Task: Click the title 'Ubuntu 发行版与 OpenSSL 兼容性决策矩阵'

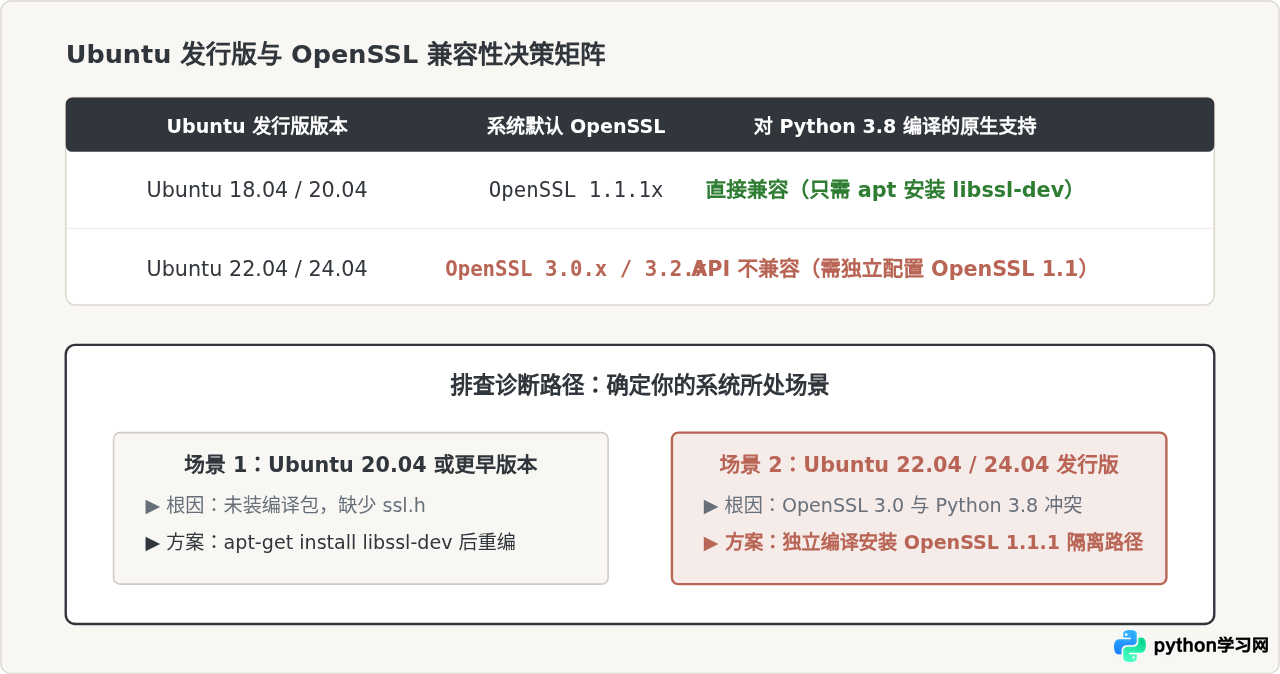Action: click(x=336, y=54)
